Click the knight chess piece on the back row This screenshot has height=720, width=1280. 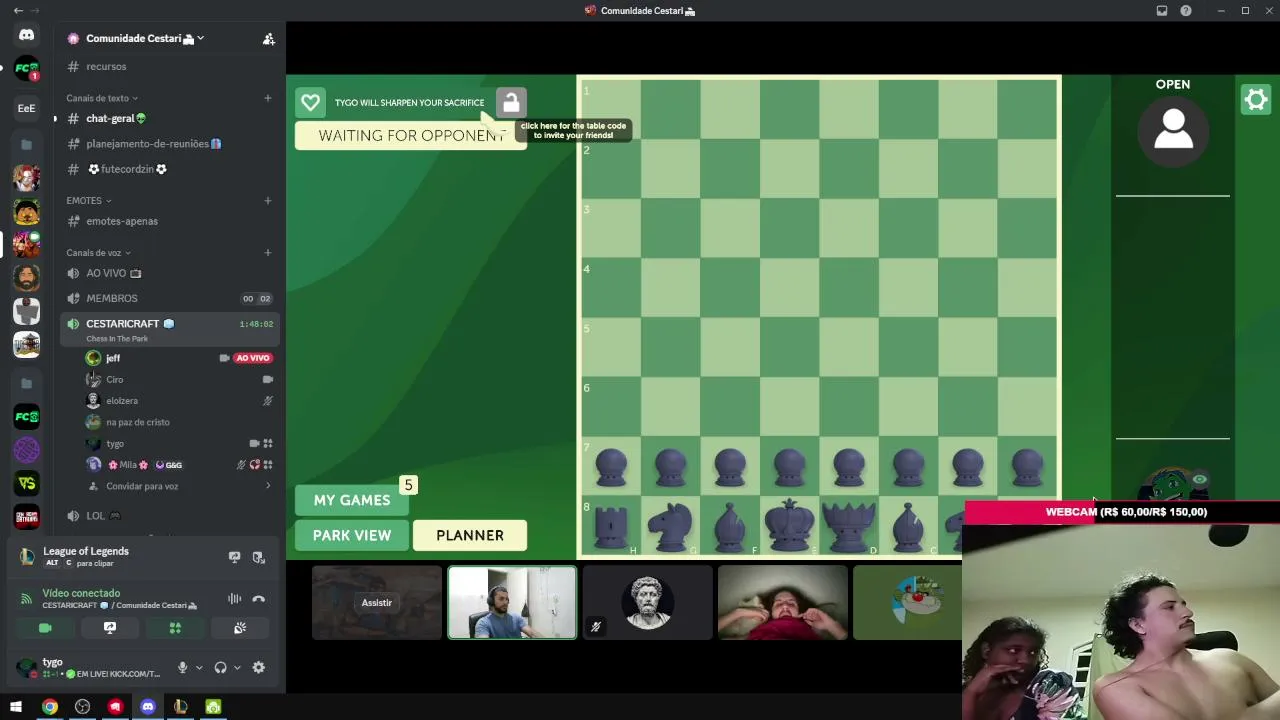click(670, 526)
